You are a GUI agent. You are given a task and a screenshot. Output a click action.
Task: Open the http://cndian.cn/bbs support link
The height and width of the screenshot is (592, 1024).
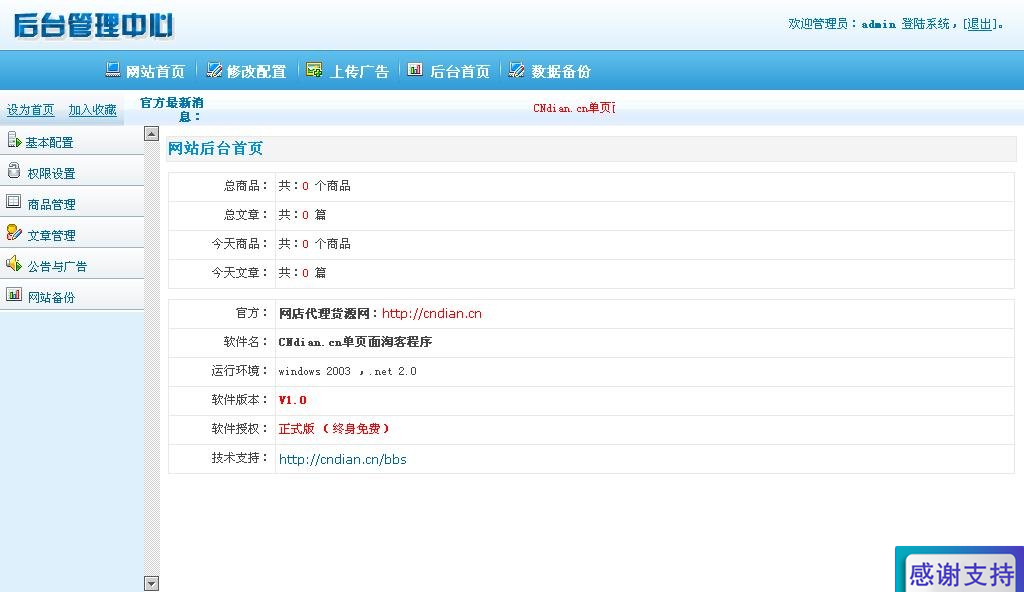coord(343,459)
